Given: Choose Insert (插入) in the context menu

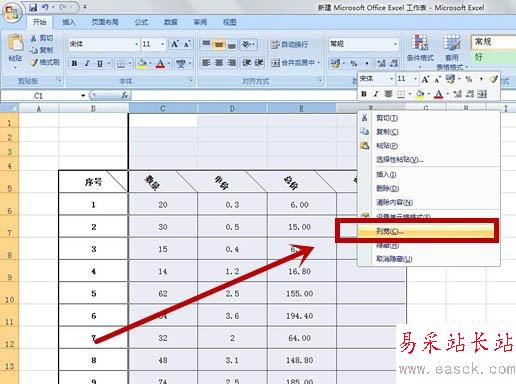Looking at the screenshot, I should tap(429, 174).
